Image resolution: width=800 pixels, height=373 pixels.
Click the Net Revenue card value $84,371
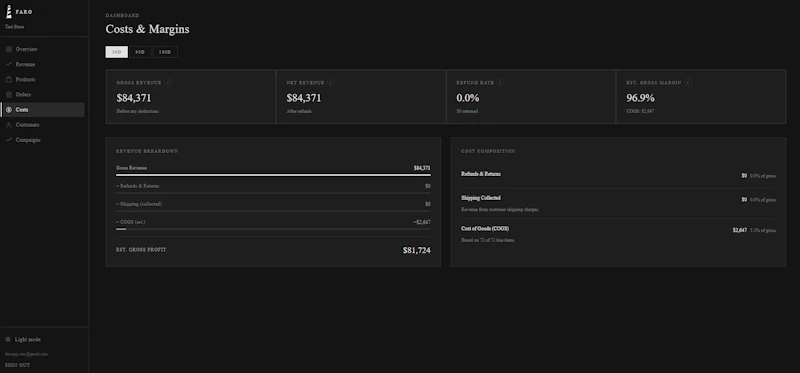point(304,98)
